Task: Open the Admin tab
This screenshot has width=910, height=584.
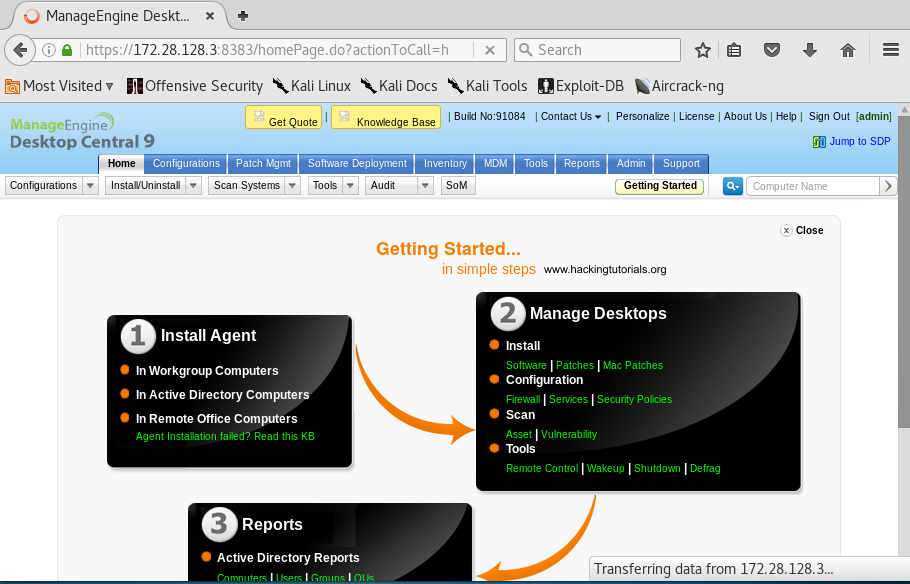Action: tap(631, 164)
